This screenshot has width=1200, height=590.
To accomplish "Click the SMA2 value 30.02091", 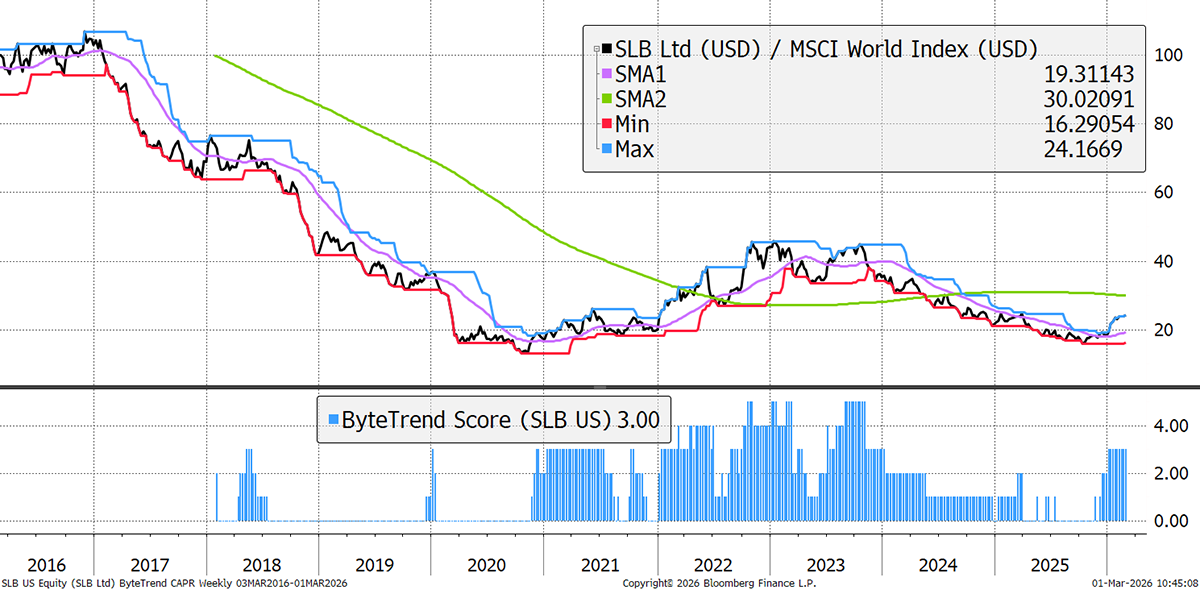I will tap(1087, 99).
